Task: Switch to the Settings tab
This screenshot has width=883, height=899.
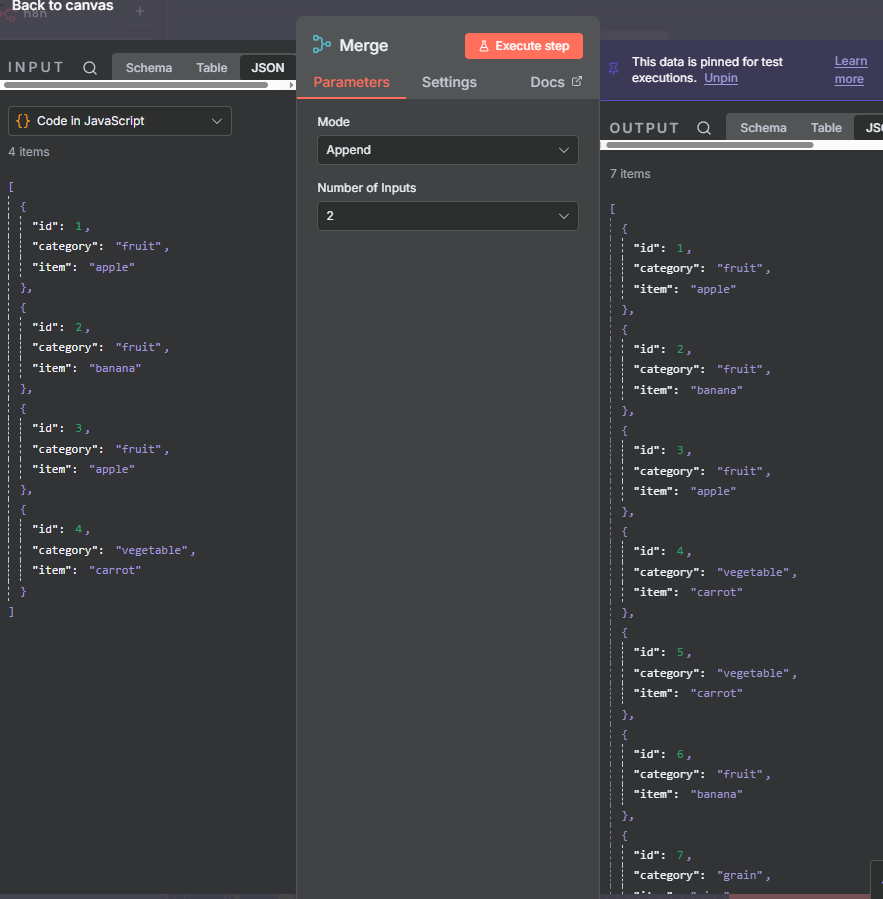Action: 449,82
